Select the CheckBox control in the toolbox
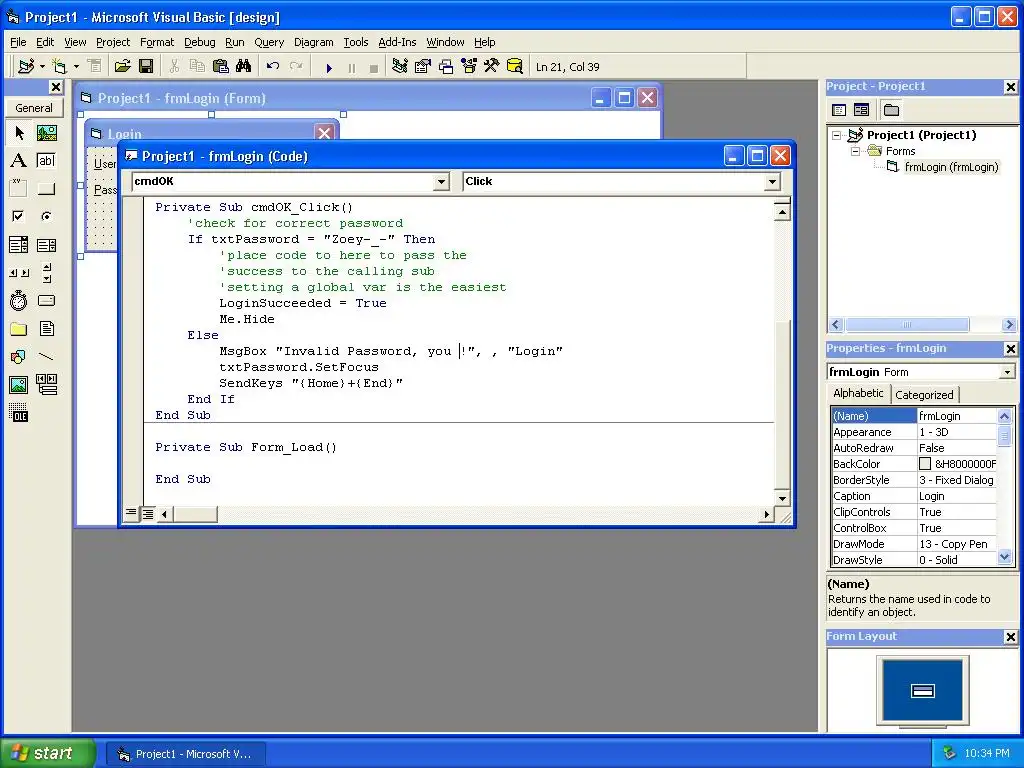This screenshot has width=1024, height=768. click(x=19, y=216)
